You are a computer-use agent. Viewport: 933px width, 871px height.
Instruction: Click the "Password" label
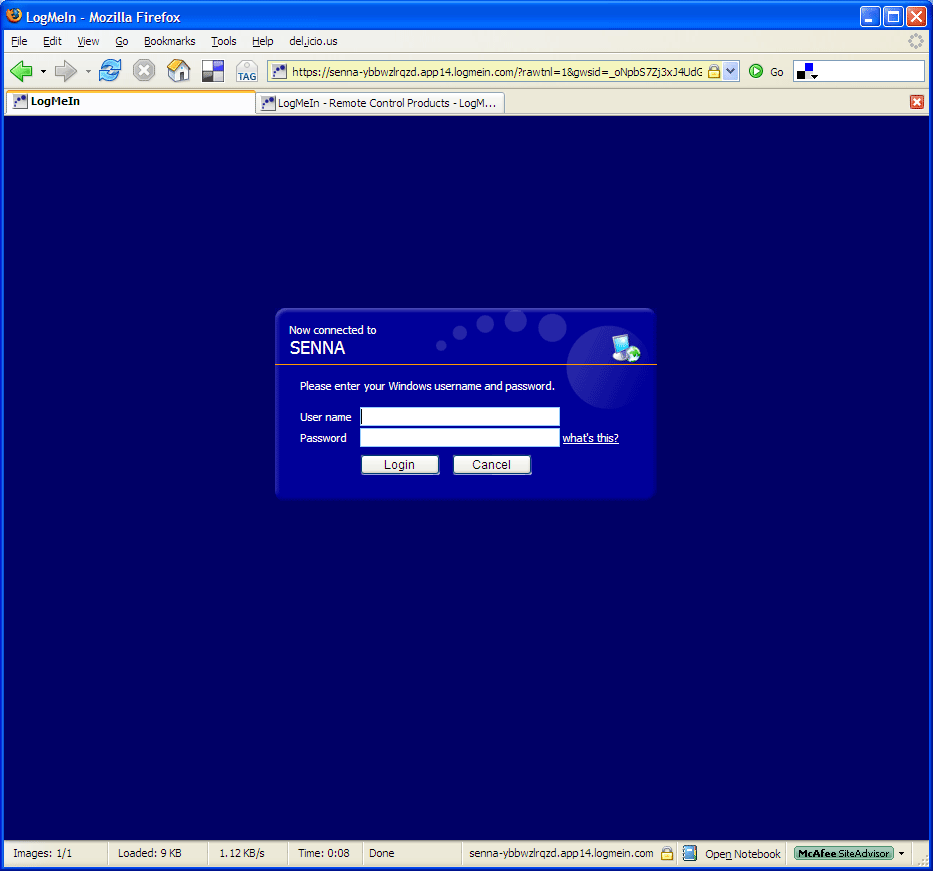pyautogui.click(x=323, y=438)
